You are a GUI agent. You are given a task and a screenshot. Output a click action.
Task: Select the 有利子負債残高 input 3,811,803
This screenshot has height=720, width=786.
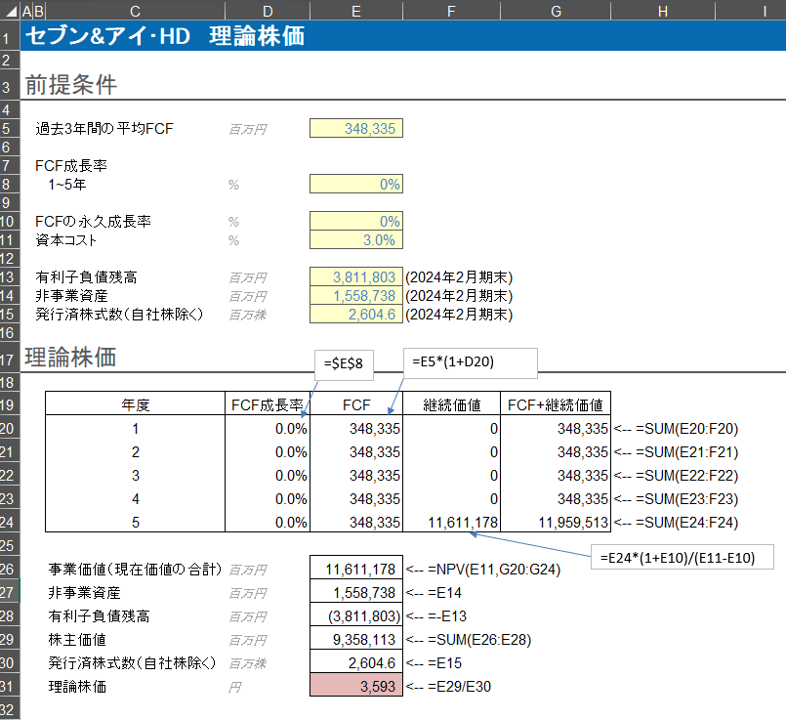tap(356, 277)
